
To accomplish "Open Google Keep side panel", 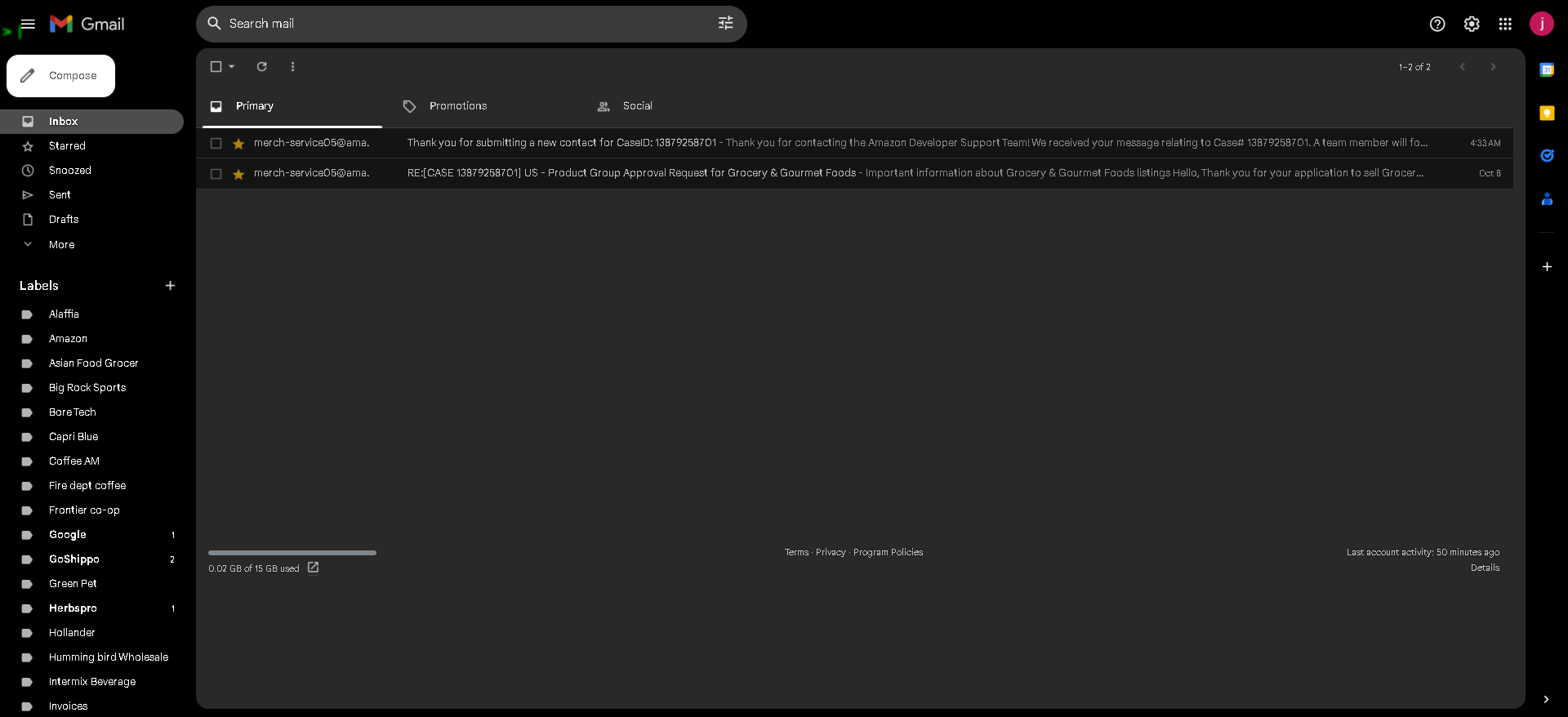I will pyautogui.click(x=1547, y=114).
